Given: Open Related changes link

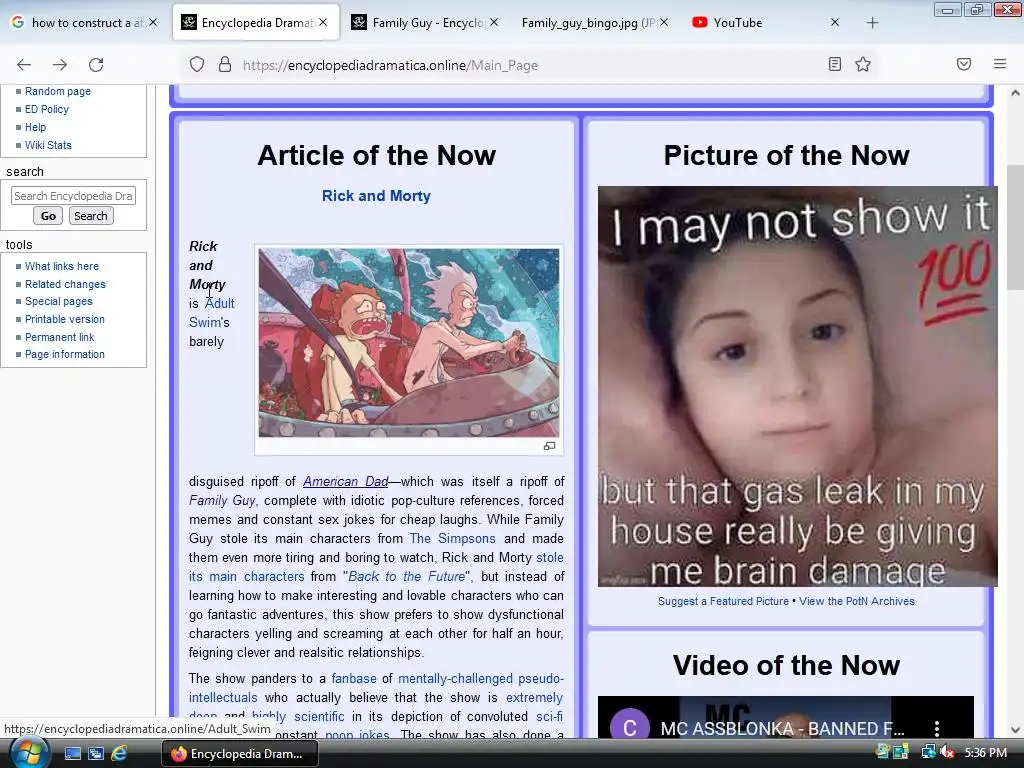Looking at the screenshot, I should click(x=65, y=284).
